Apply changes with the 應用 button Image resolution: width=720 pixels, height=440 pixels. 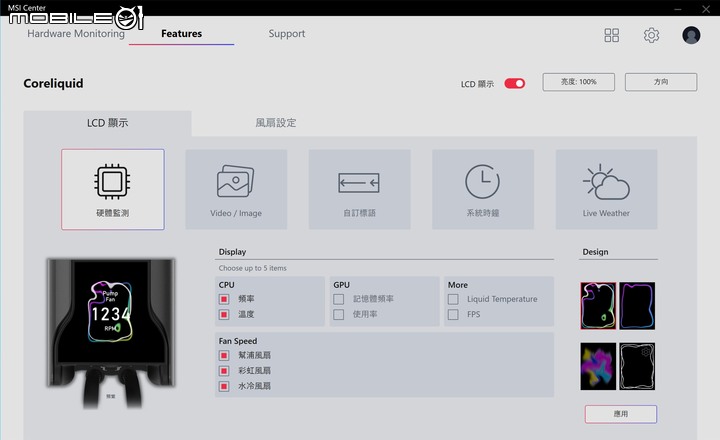(x=621, y=414)
